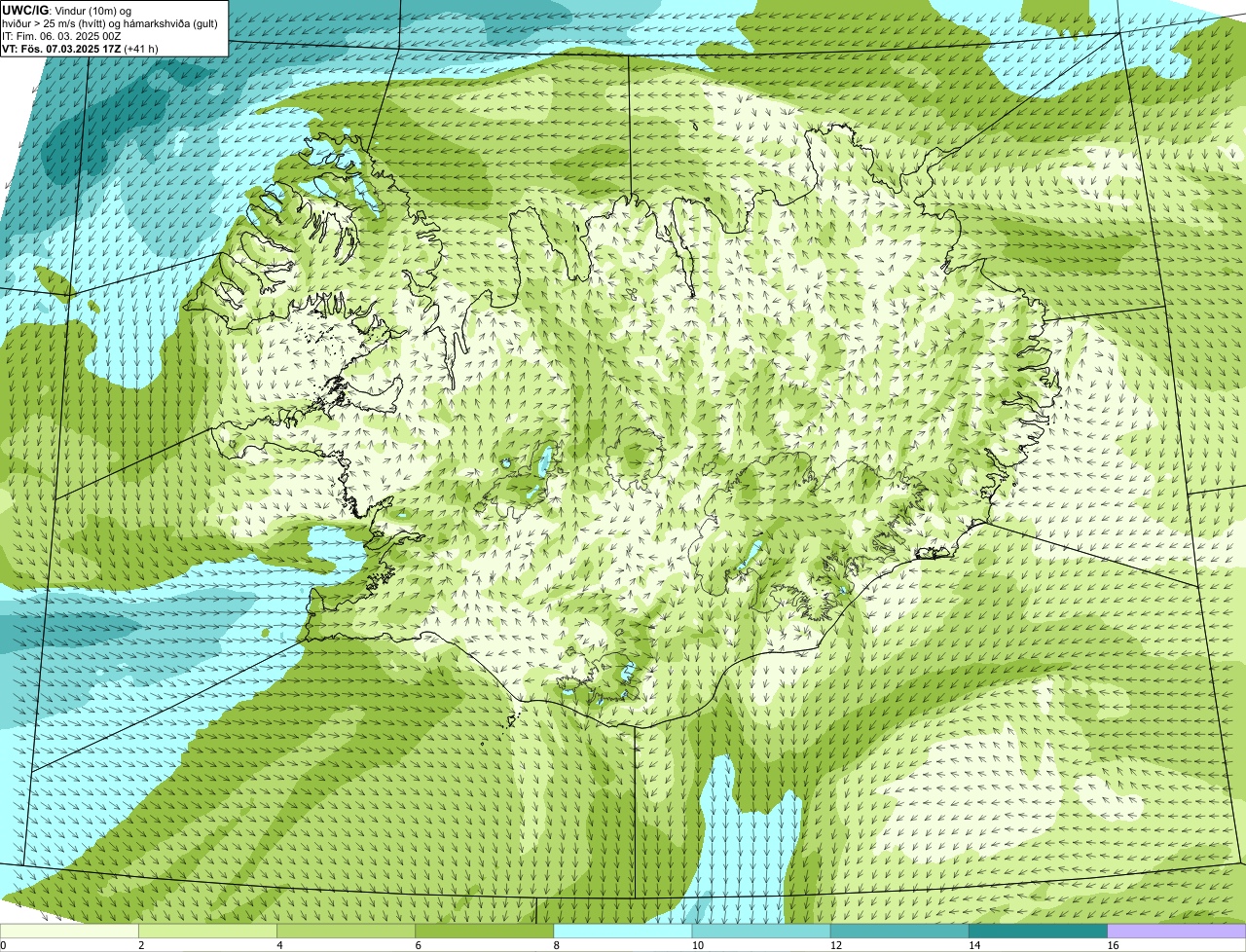Click the 6–8 m/s green legend segment

click(485, 931)
